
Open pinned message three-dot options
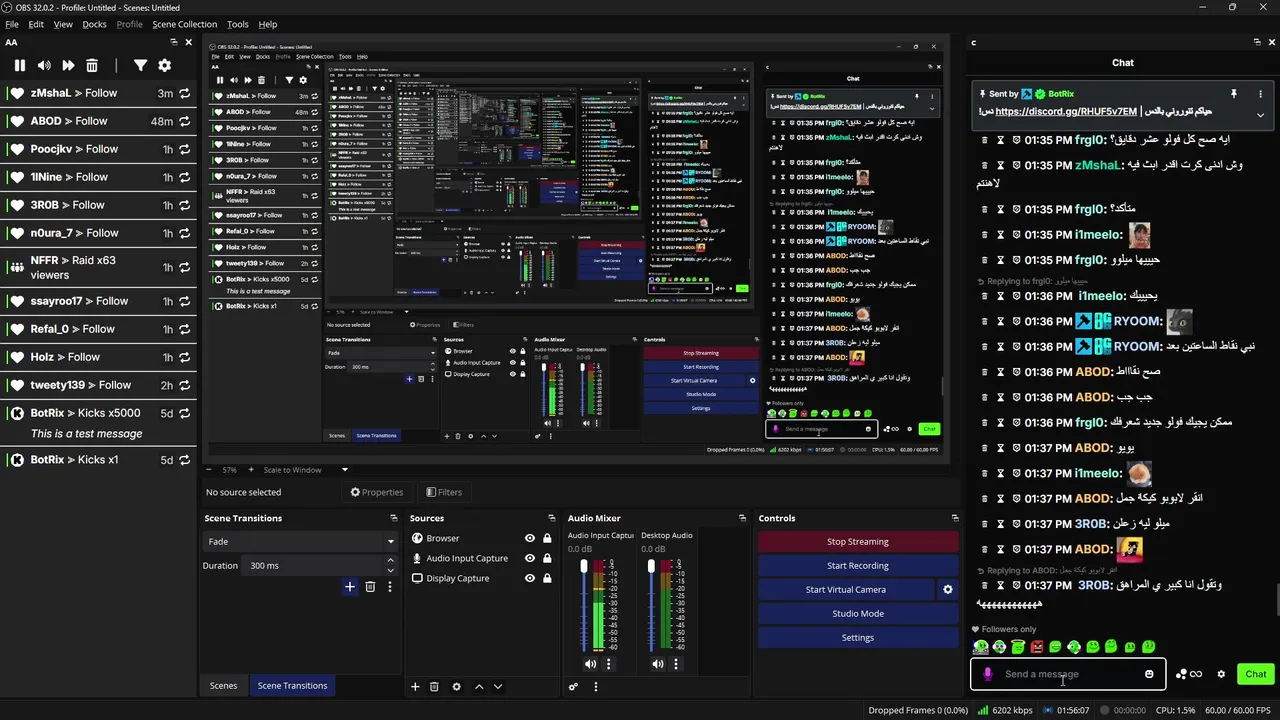pyautogui.click(x=1260, y=94)
